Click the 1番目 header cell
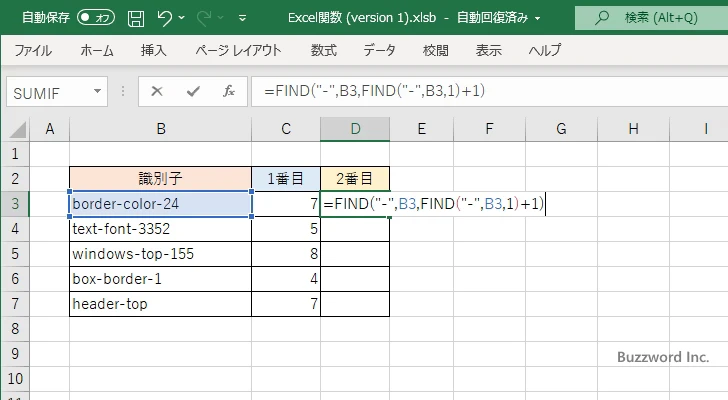The width and height of the screenshot is (728, 400). [286, 179]
